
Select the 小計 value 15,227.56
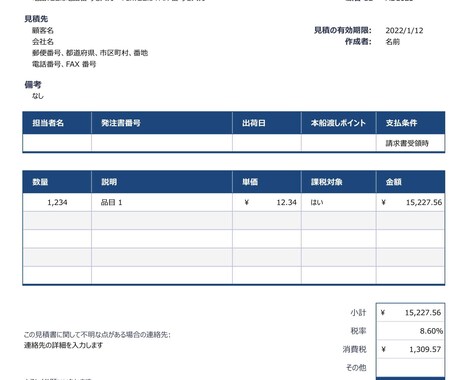click(411, 313)
